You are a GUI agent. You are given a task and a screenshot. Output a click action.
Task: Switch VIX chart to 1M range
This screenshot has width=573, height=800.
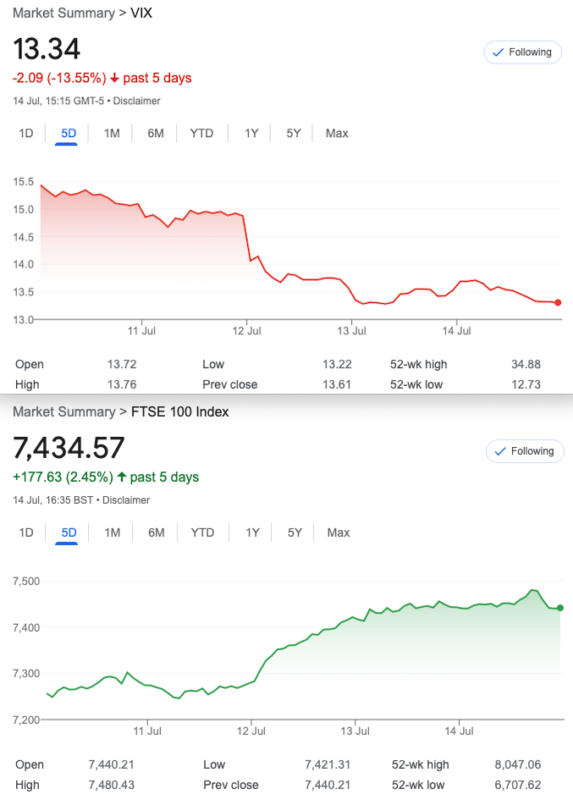(x=112, y=134)
